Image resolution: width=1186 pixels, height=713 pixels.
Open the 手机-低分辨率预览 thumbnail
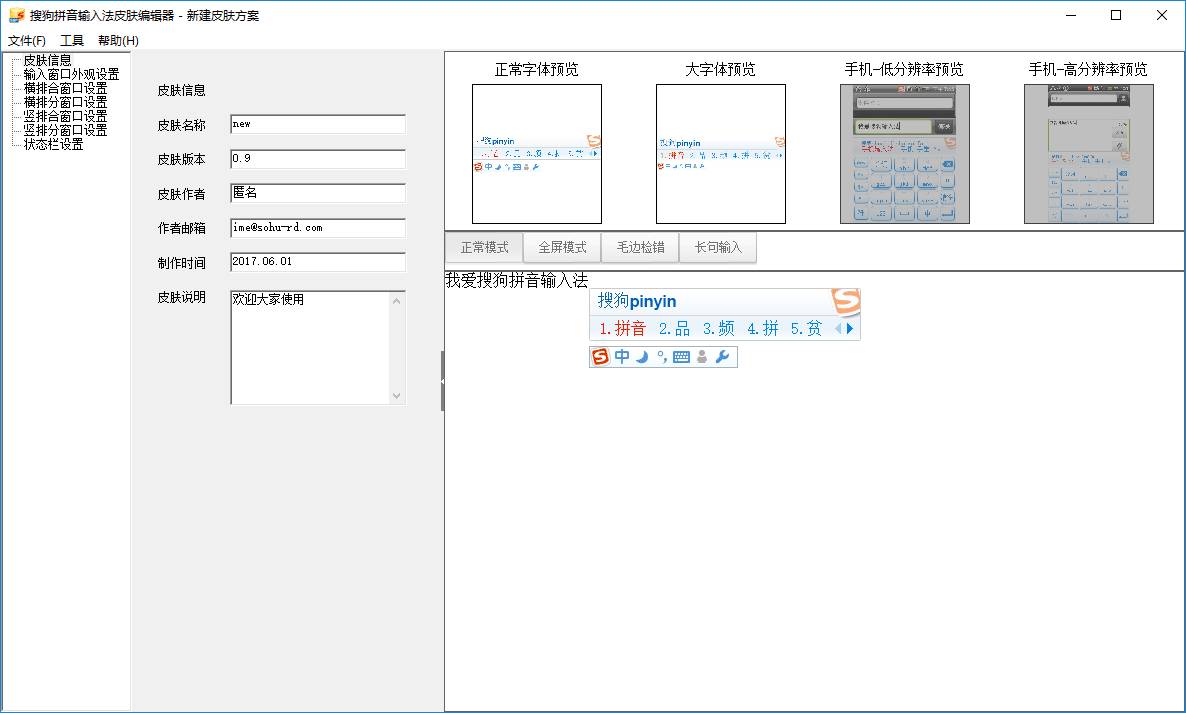[905, 154]
